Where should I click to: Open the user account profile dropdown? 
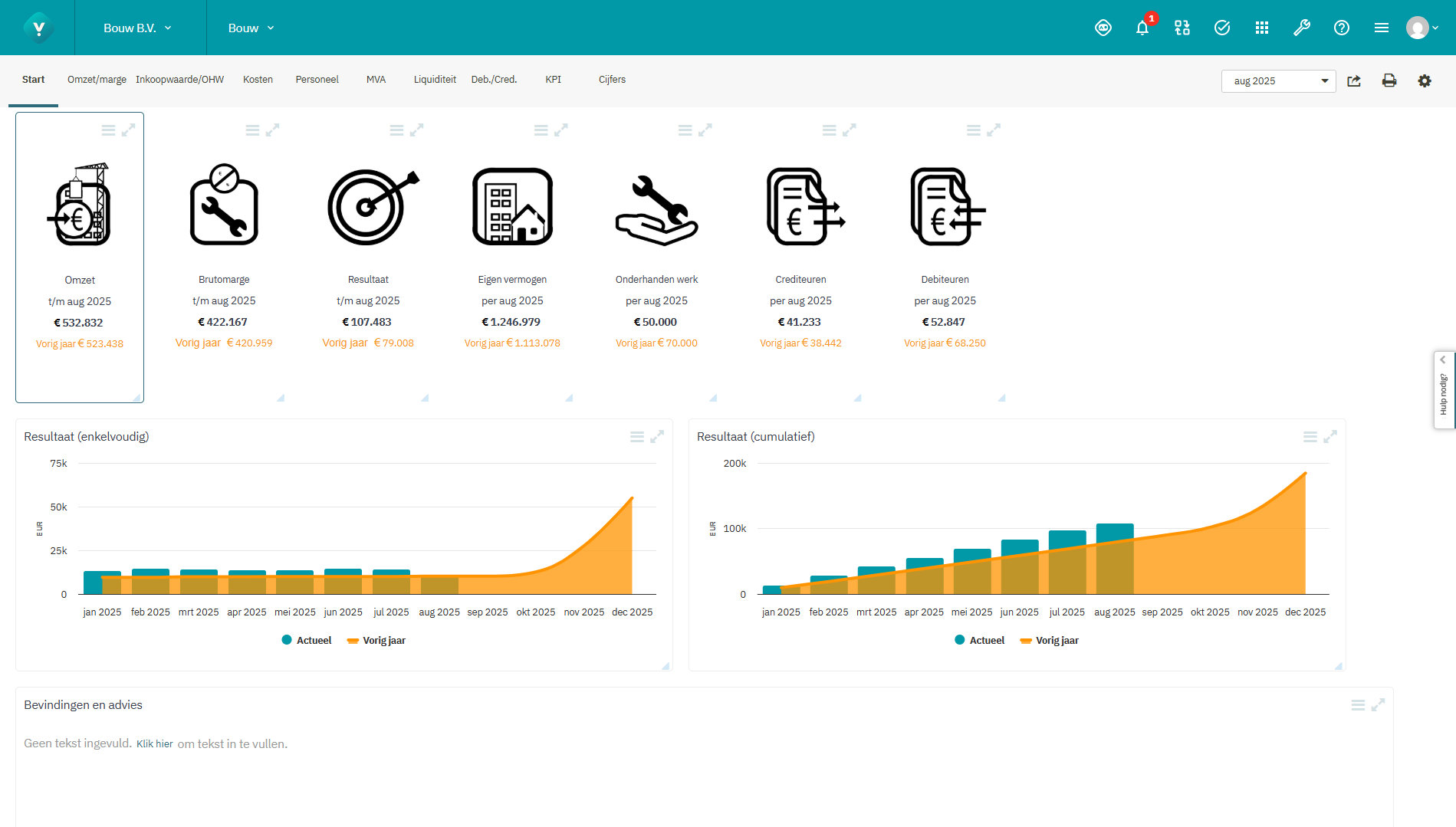point(1421,28)
